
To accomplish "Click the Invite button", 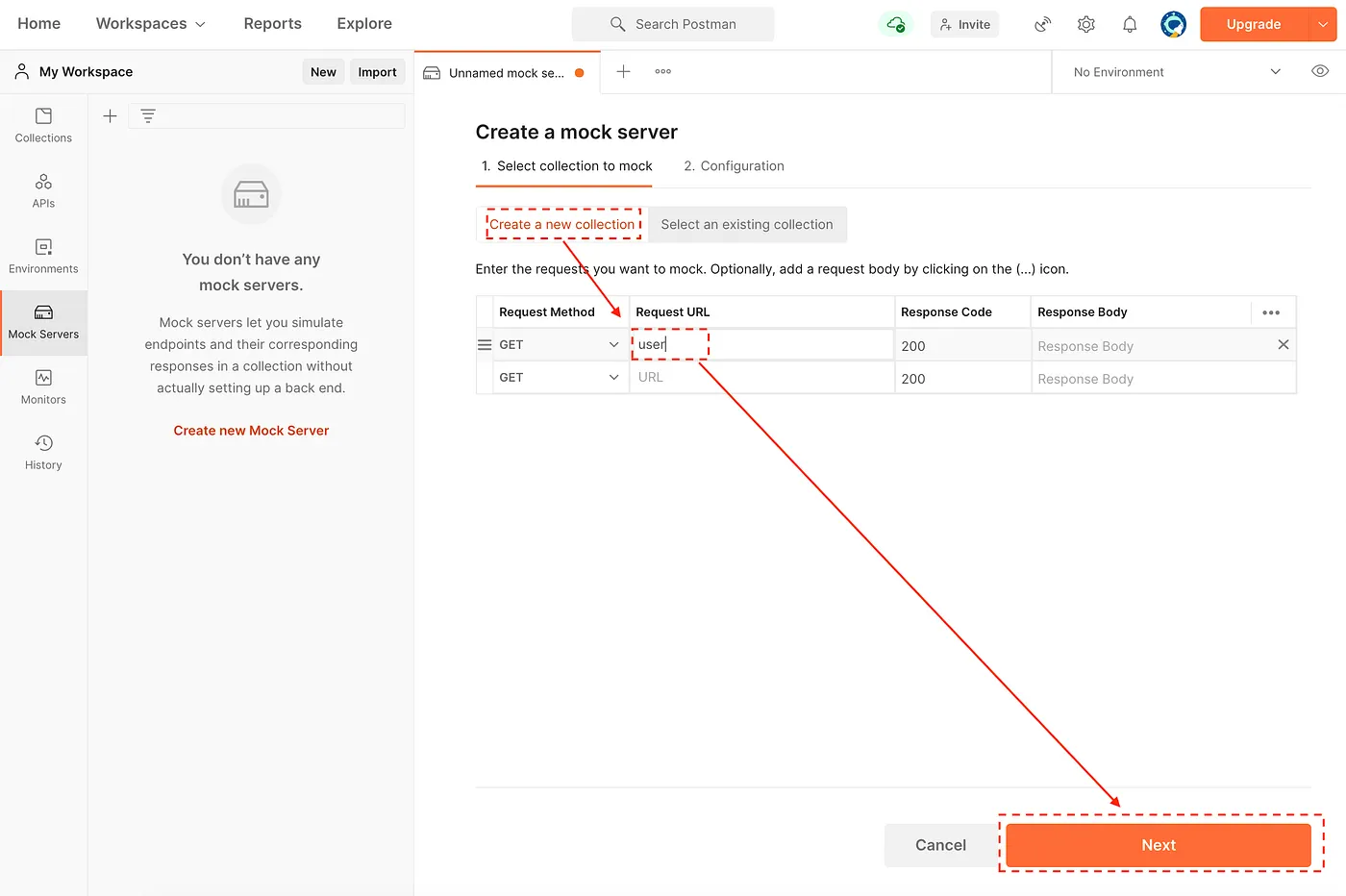I will point(964,24).
